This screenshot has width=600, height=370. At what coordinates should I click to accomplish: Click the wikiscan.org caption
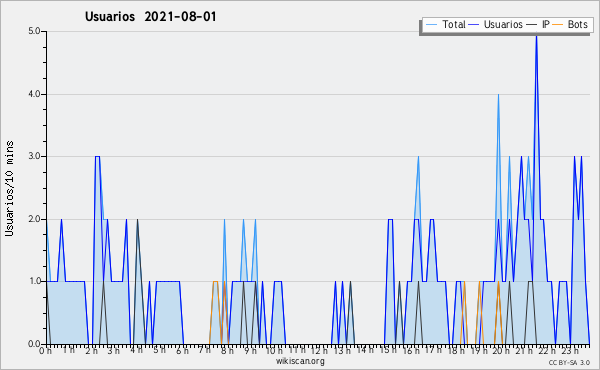click(300, 361)
